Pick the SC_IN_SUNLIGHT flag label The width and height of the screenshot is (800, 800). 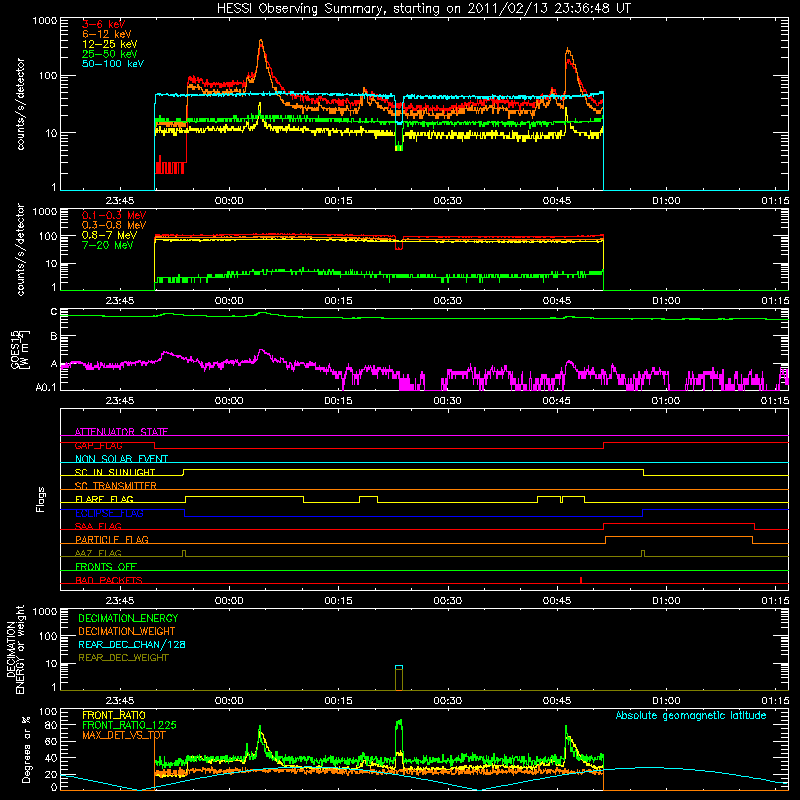pos(115,472)
